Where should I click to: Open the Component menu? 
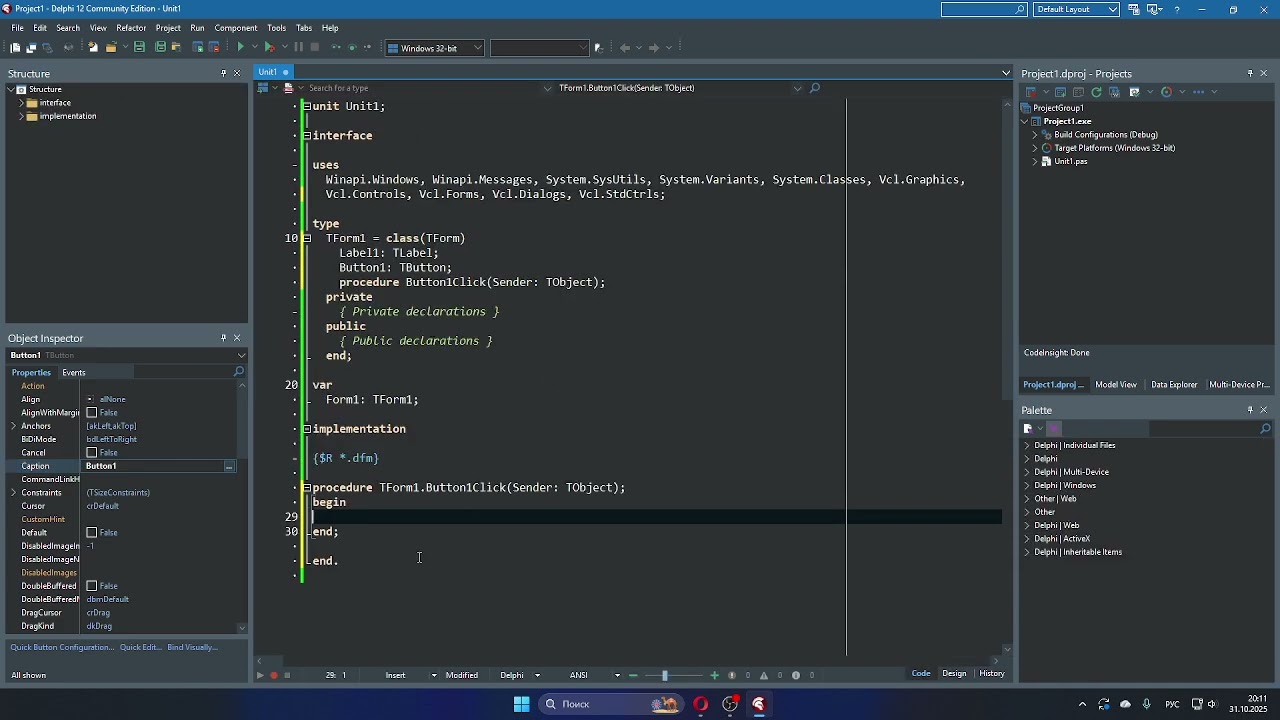[236, 28]
